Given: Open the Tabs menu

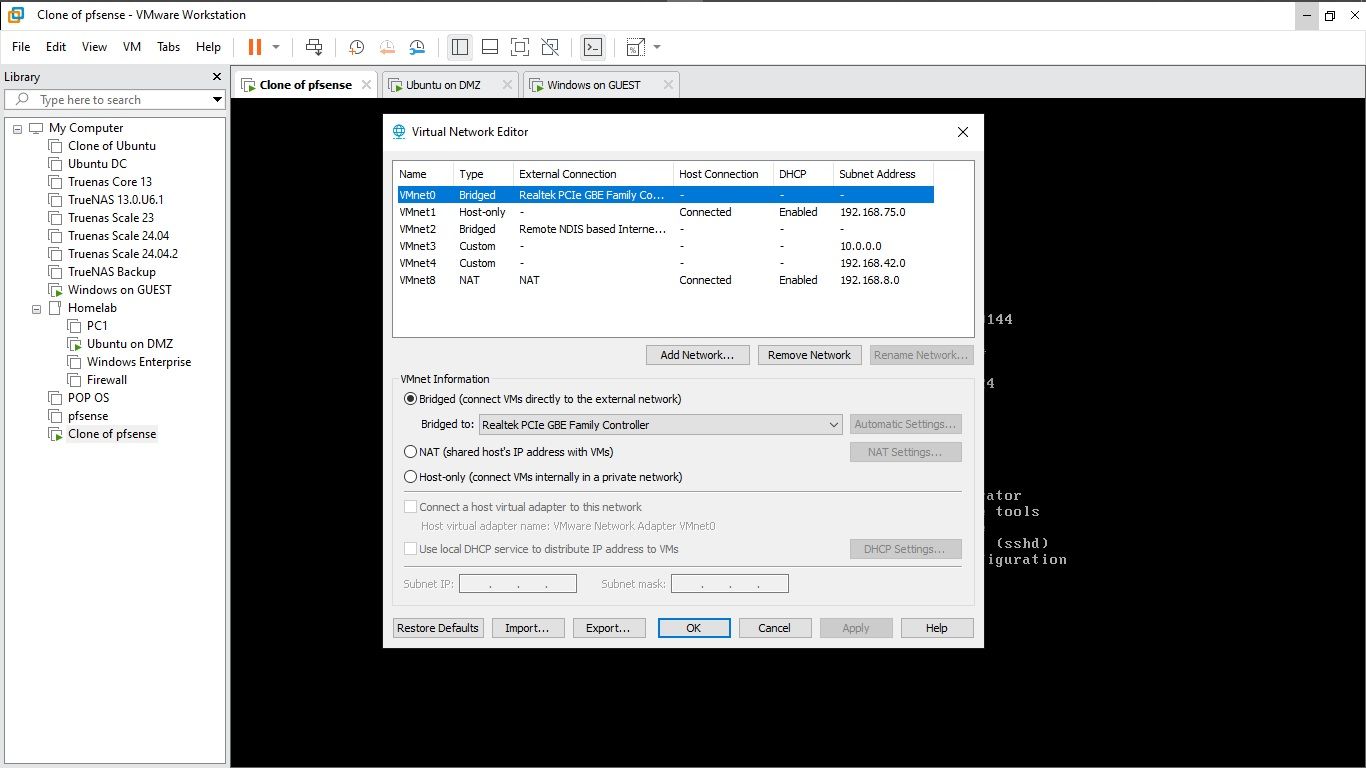Looking at the screenshot, I should [x=168, y=47].
